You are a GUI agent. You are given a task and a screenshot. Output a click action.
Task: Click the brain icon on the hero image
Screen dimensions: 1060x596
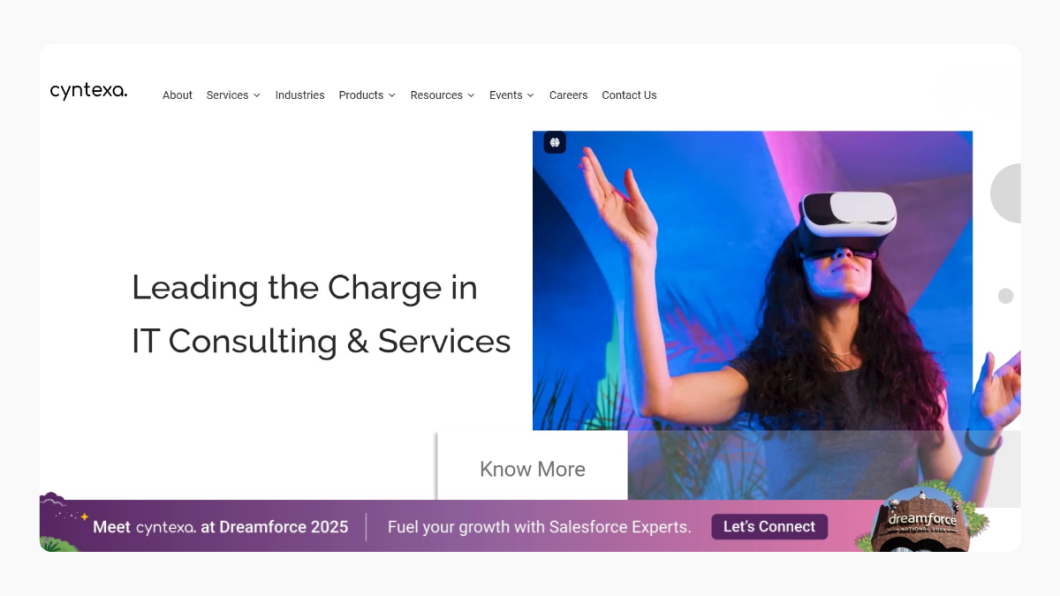pos(554,143)
